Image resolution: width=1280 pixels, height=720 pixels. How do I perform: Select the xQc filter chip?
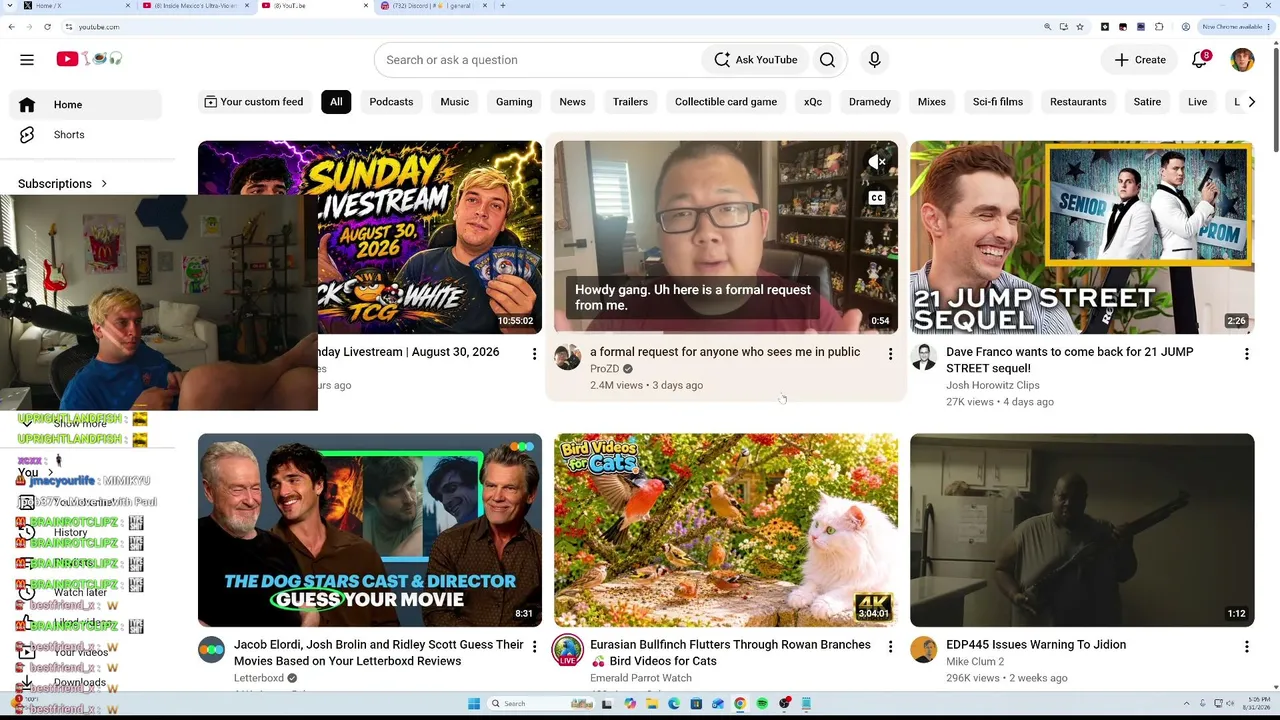click(813, 102)
